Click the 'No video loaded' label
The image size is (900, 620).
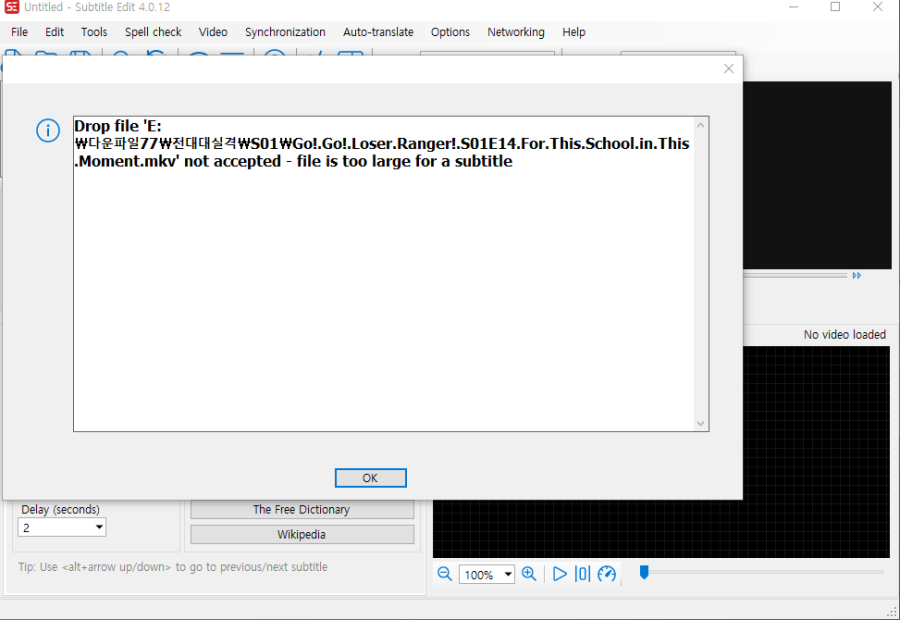tap(844, 334)
